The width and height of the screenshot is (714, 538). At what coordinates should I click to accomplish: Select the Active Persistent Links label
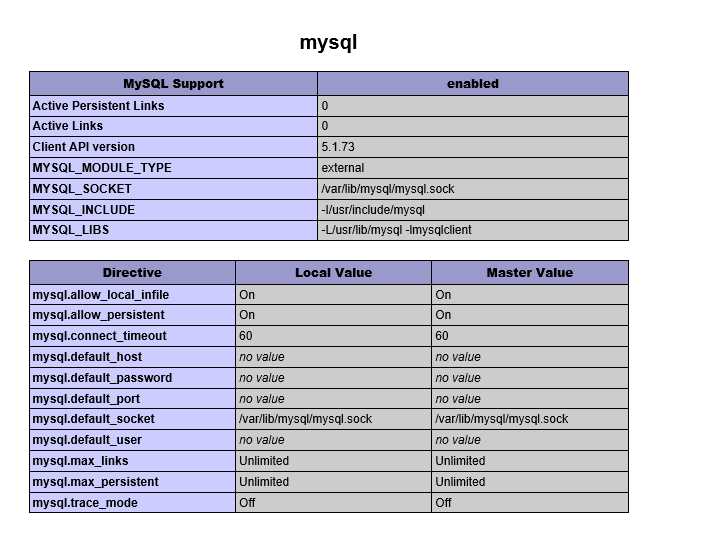tap(98, 105)
